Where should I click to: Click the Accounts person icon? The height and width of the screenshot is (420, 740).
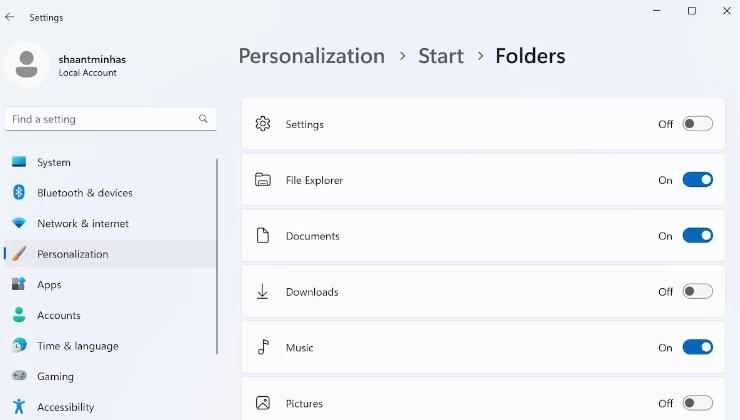(x=19, y=315)
